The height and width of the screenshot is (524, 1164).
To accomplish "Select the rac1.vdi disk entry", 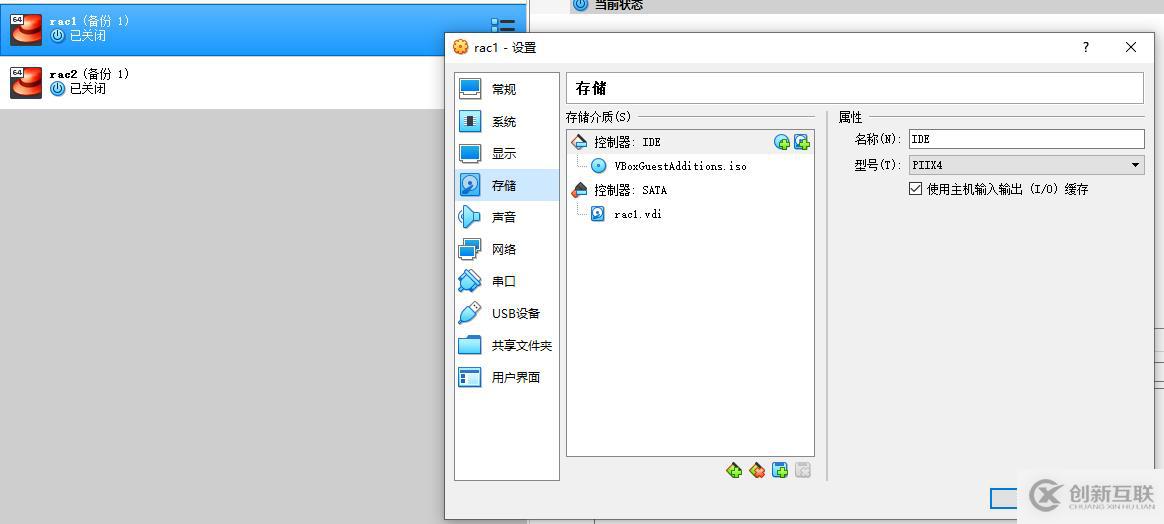I will click(x=690, y=214).
